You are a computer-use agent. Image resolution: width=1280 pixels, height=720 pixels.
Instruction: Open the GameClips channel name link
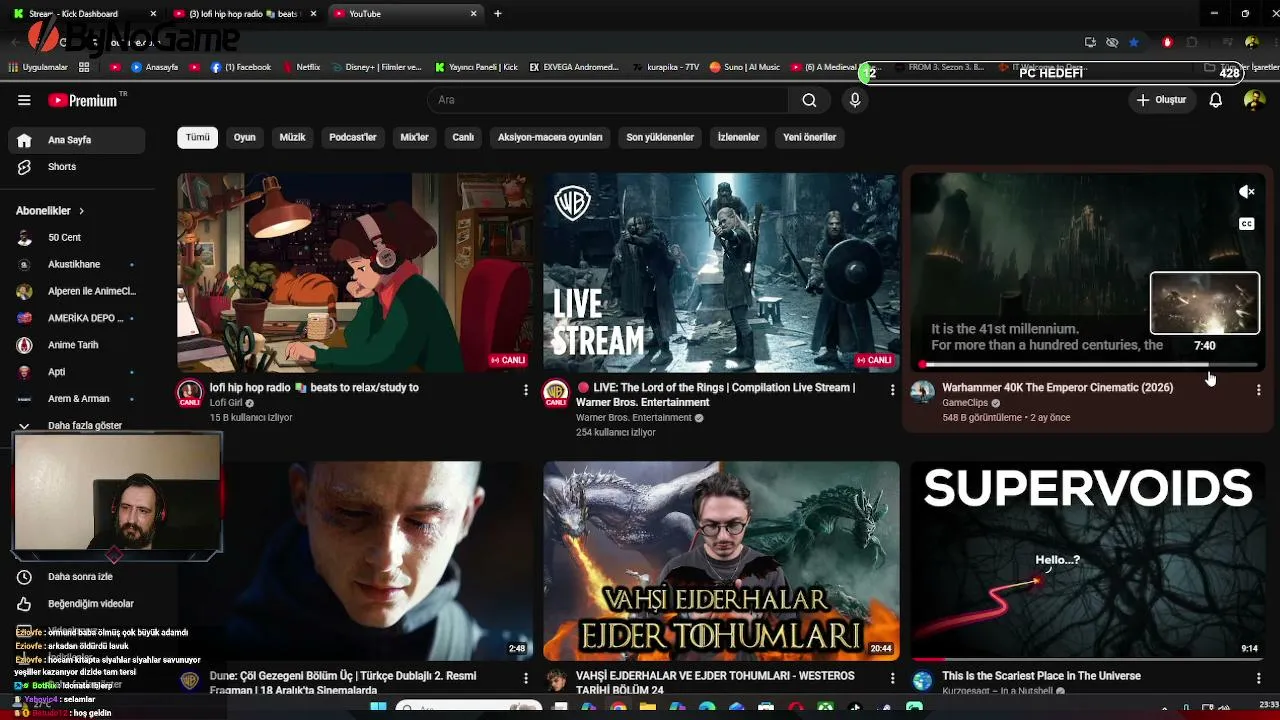pos(965,403)
